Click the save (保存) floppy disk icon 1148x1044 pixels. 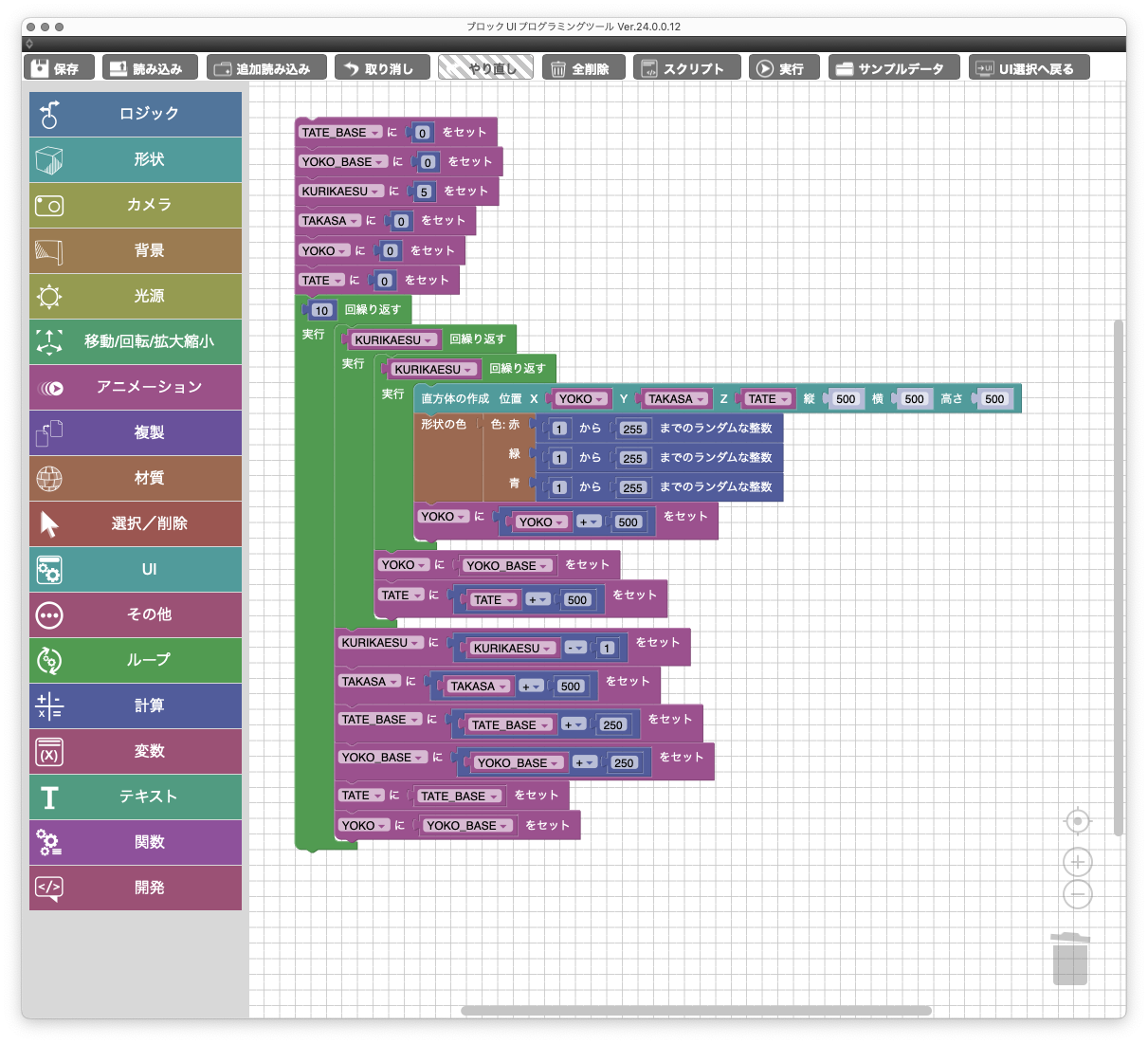click(x=40, y=68)
